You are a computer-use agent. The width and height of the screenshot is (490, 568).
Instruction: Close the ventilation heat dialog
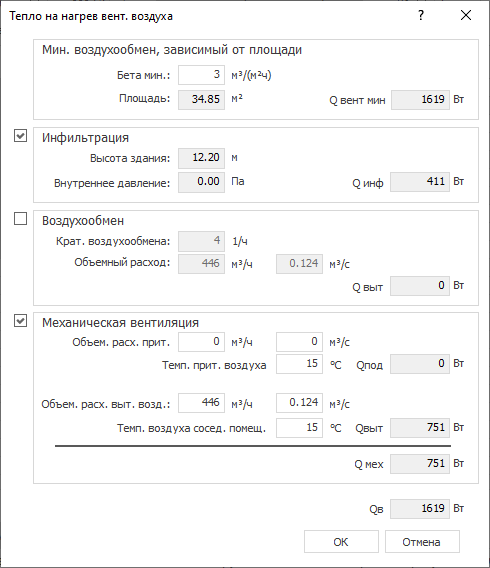(x=466, y=15)
